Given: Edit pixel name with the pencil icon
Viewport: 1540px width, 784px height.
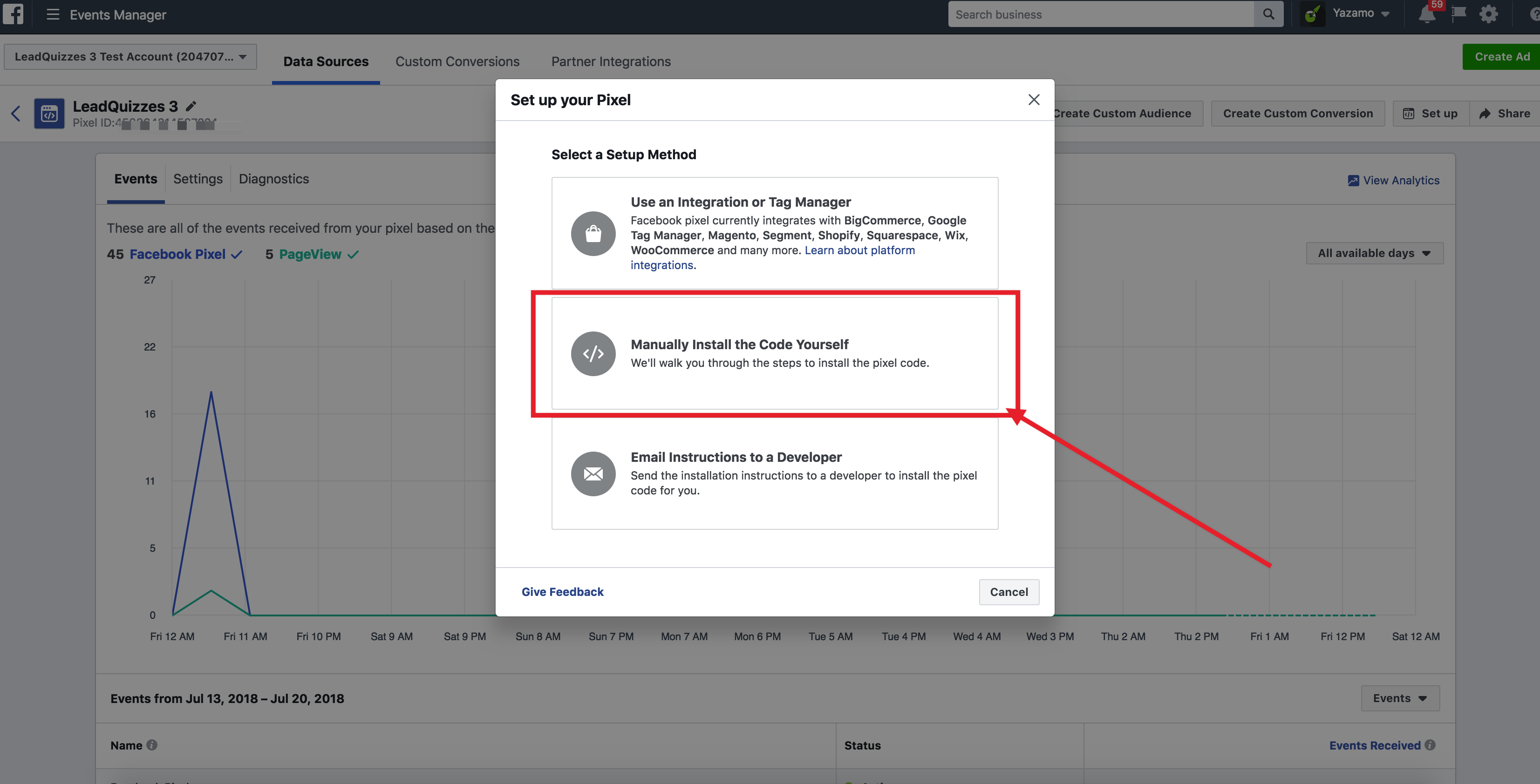Looking at the screenshot, I should (191, 106).
